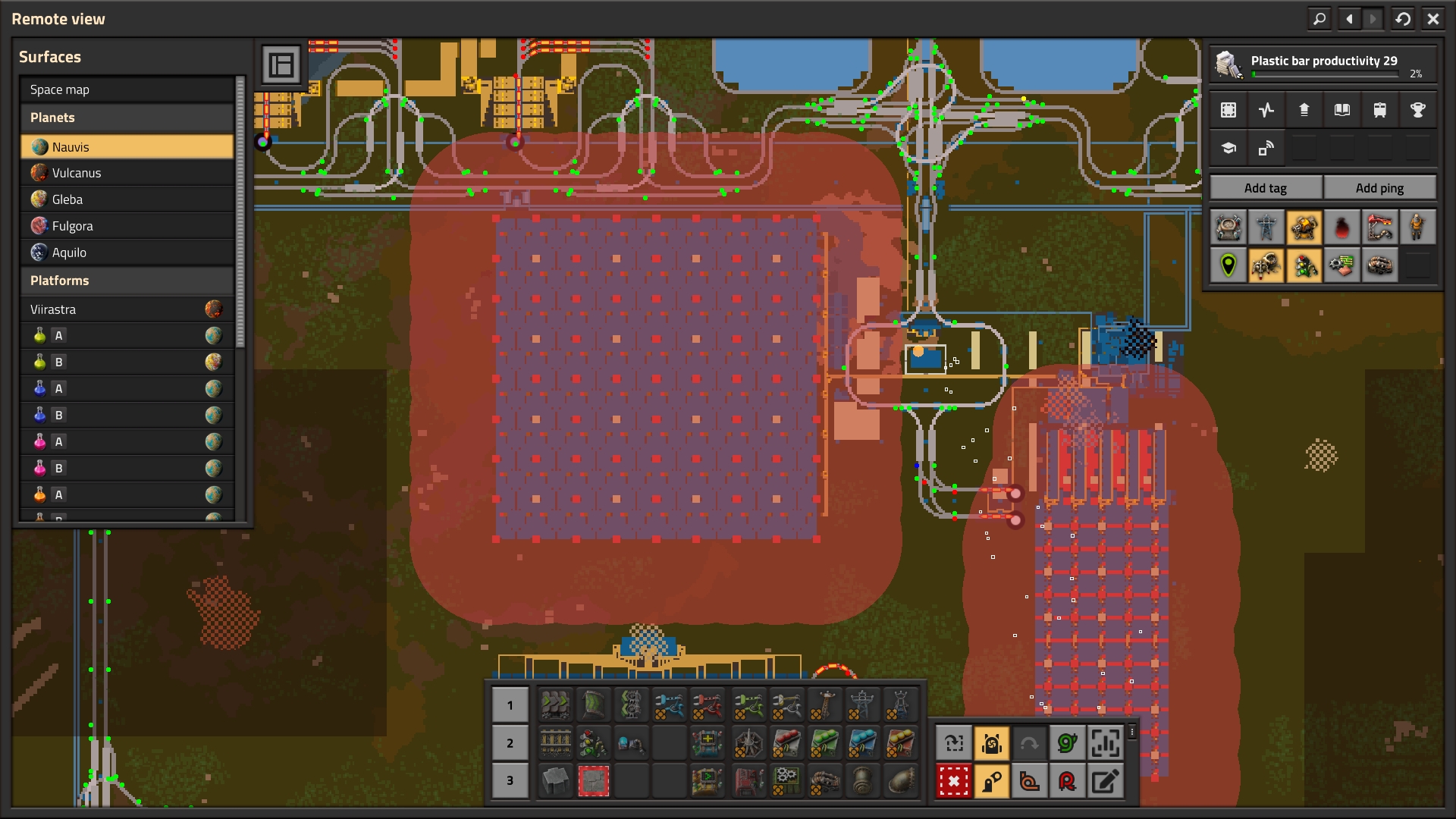The width and height of the screenshot is (1456, 819).
Task: Open the upward arrow logistics menu icon
Action: click(x=1304, y=110)
